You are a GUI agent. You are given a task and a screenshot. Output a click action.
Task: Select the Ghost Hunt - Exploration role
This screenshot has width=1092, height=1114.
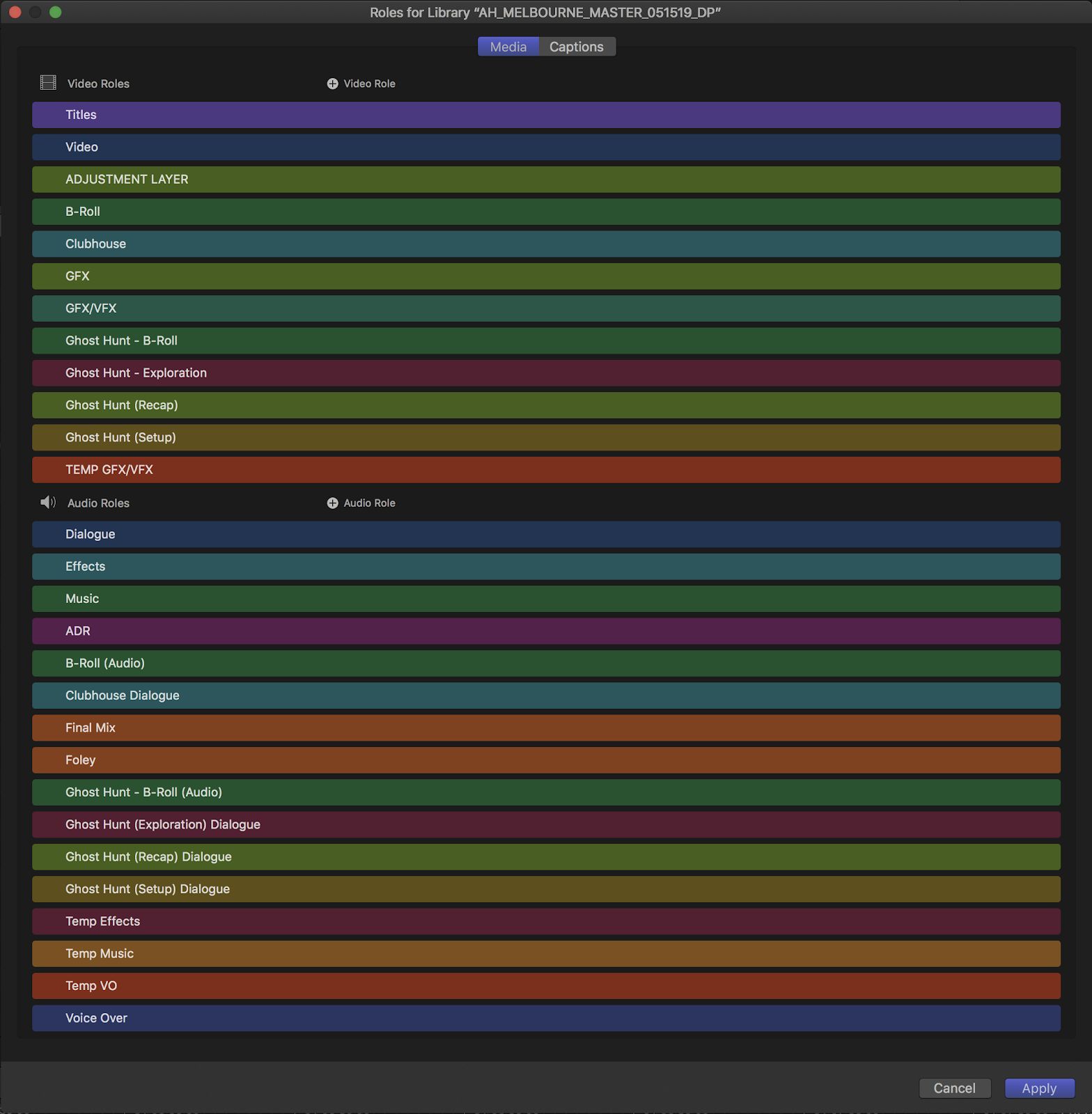546,373
